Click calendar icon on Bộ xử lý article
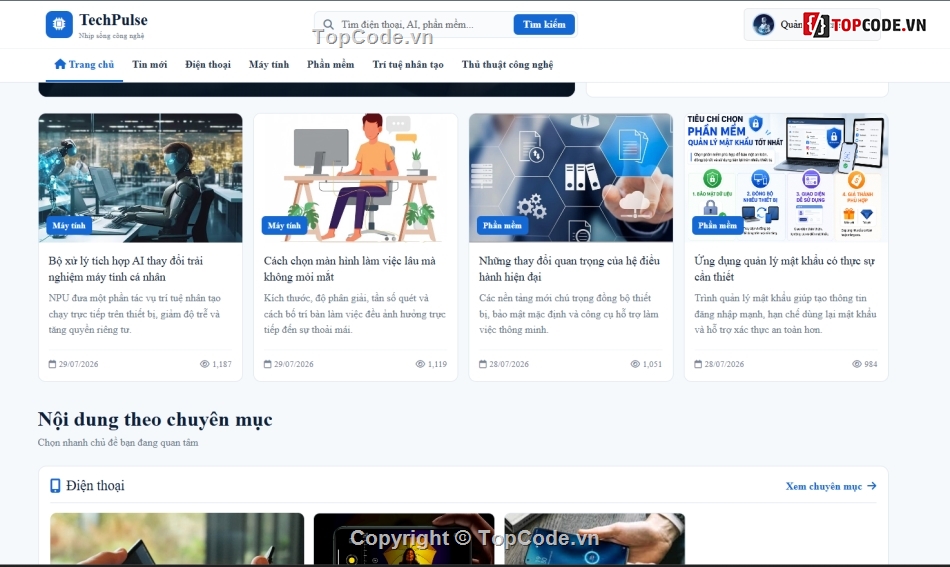This screenshot has width=950, height=567. (52, 364)
